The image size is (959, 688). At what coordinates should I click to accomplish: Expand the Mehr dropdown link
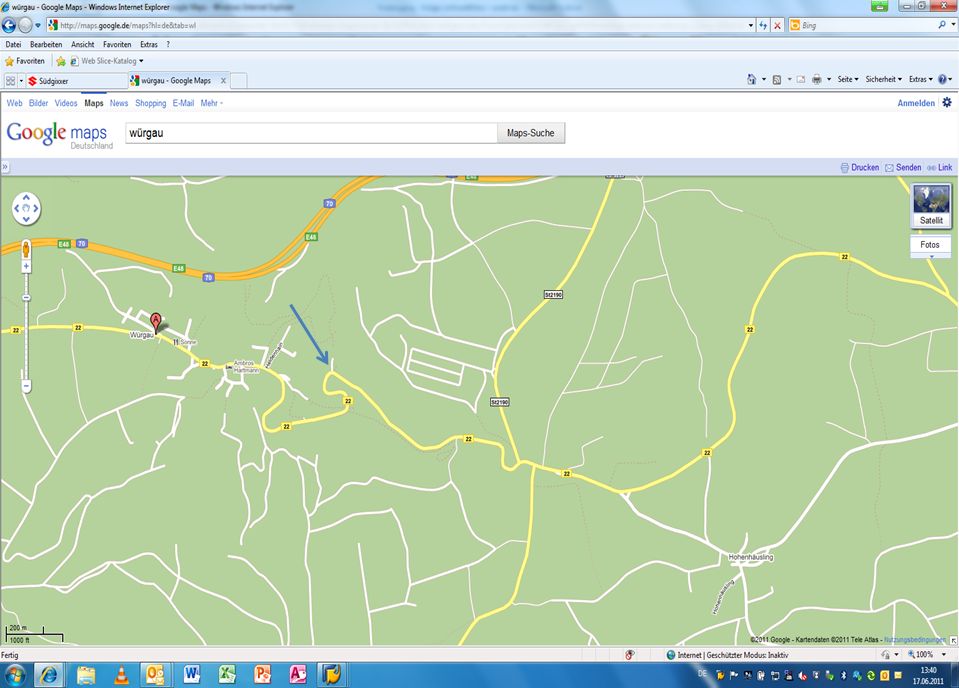(212, 103)
